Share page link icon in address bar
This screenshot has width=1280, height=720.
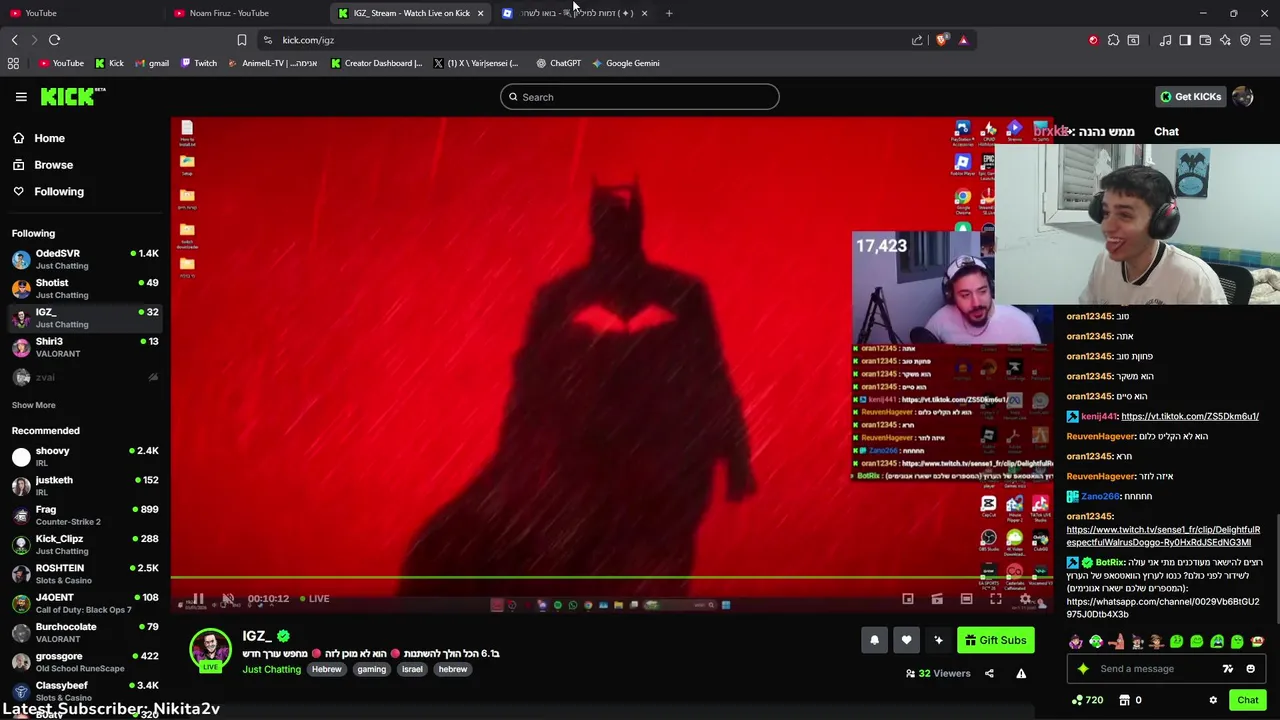(917, 40)
